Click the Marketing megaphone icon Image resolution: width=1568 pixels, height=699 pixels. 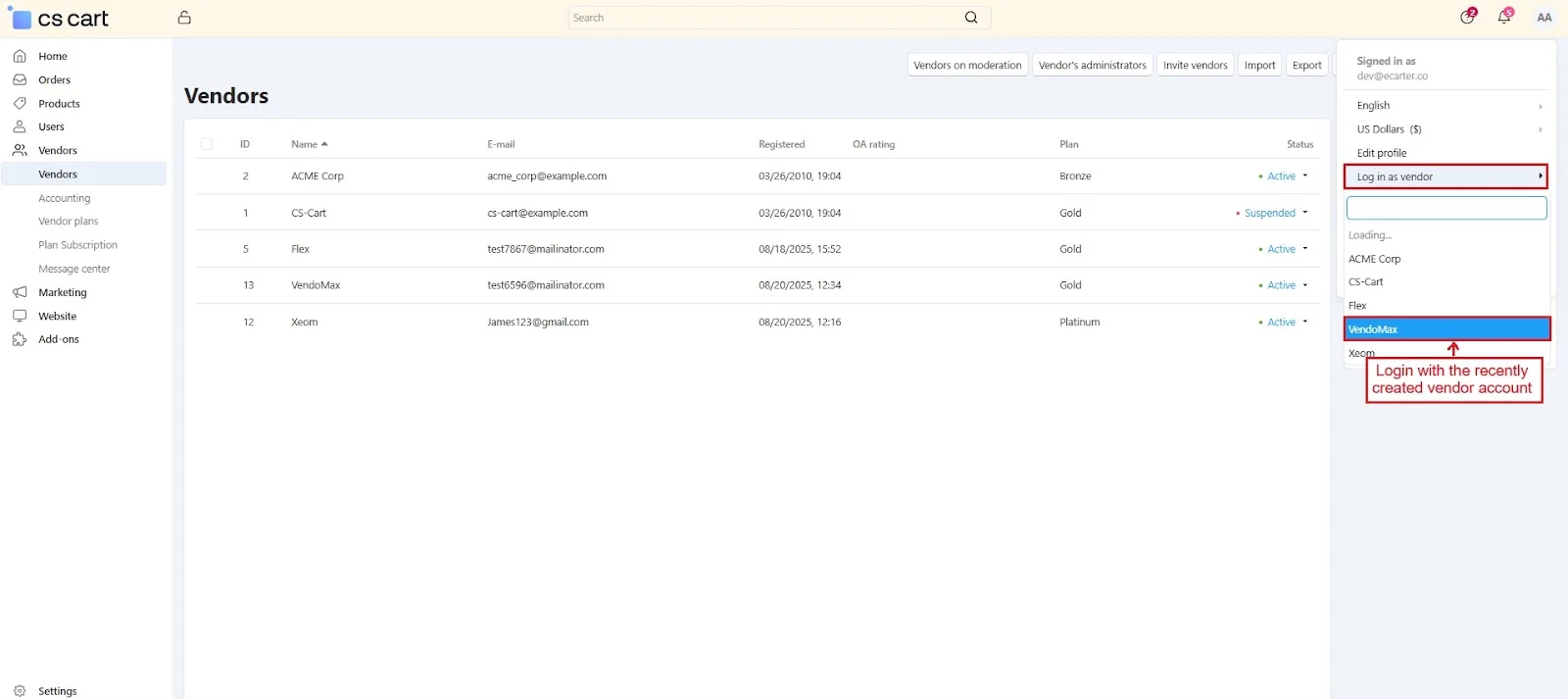(x=20, y=292)
